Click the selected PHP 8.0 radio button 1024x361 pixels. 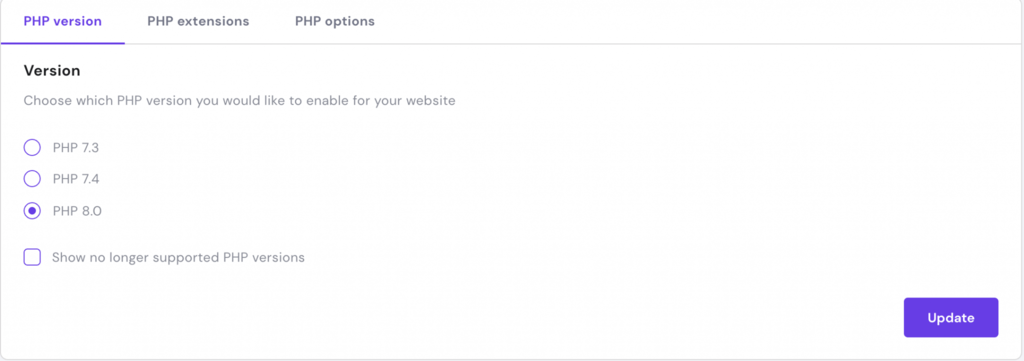click(x=32, y=211)
